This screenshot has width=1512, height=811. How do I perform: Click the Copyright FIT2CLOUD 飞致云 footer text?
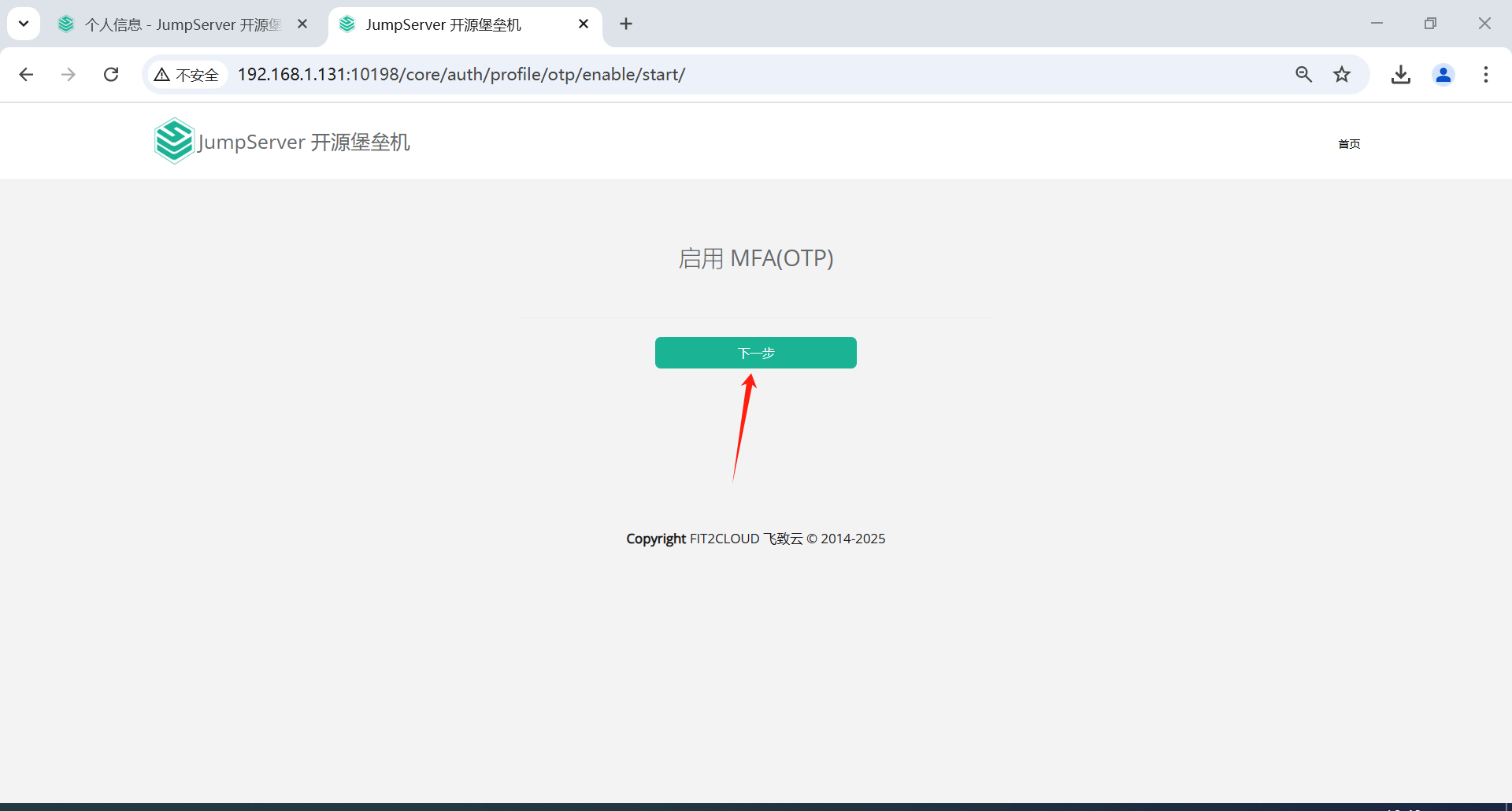coord(756,539)
